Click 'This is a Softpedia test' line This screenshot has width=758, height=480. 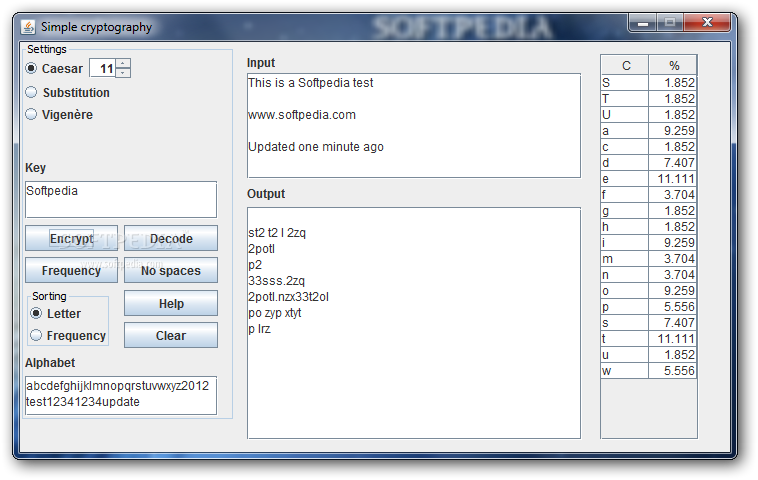(x=310, y=83)
